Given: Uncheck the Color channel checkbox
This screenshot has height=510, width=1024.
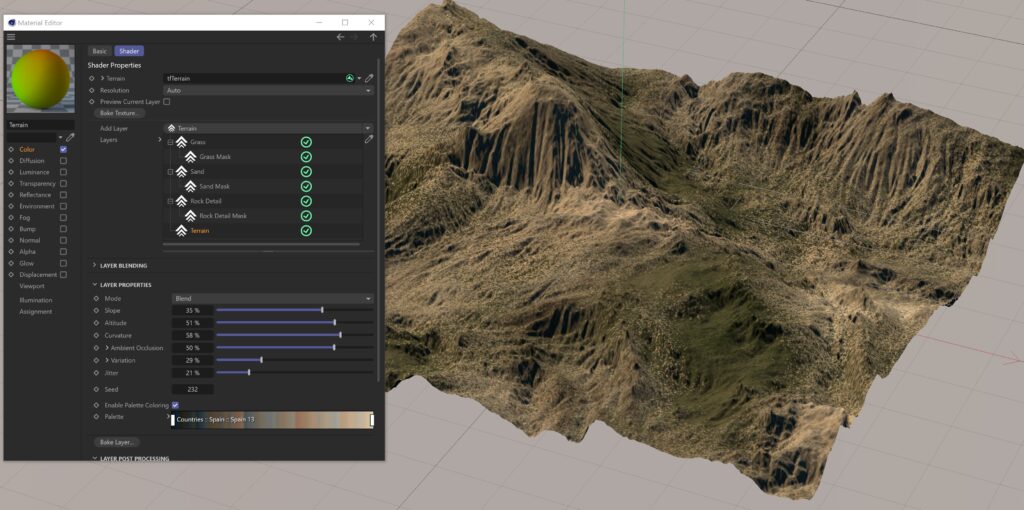Looking at the screenshot, I should (63, 150).
